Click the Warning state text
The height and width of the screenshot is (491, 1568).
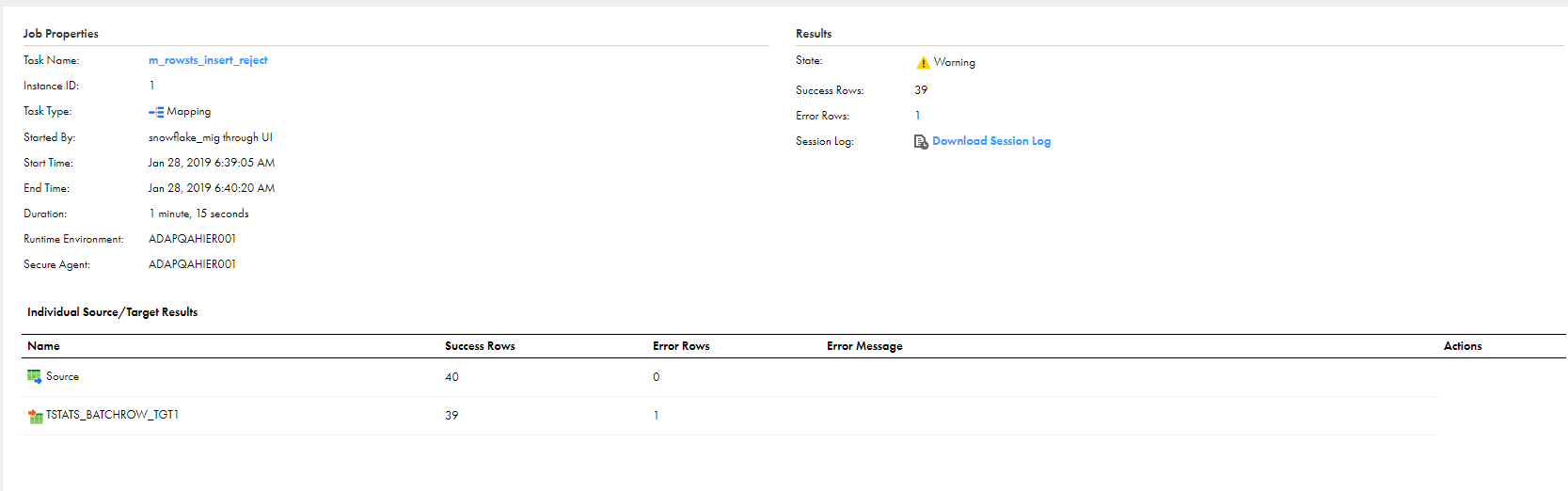[954, 63]
